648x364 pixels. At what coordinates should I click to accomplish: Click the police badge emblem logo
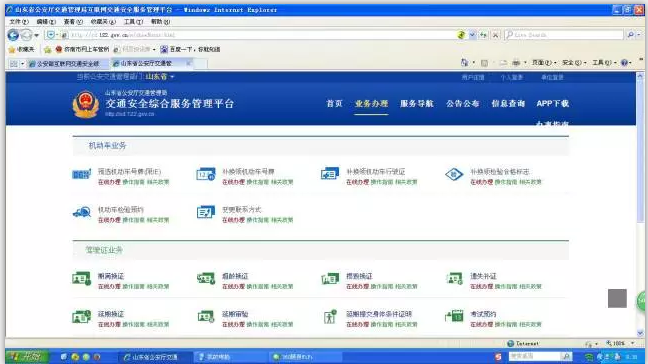point(86,105)
